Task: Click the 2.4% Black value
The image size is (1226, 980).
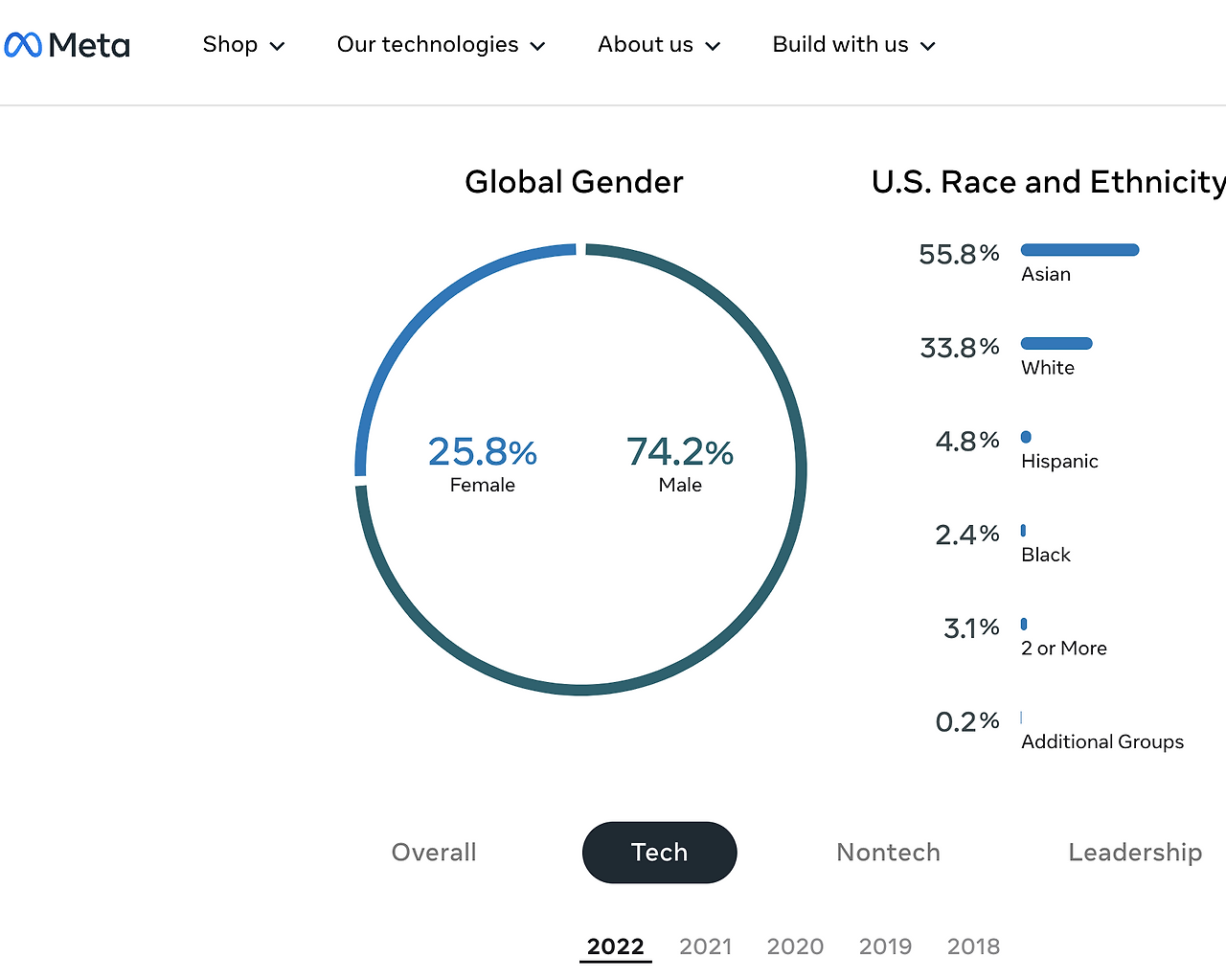Action: pyautogui.click(x=967, y=535)
